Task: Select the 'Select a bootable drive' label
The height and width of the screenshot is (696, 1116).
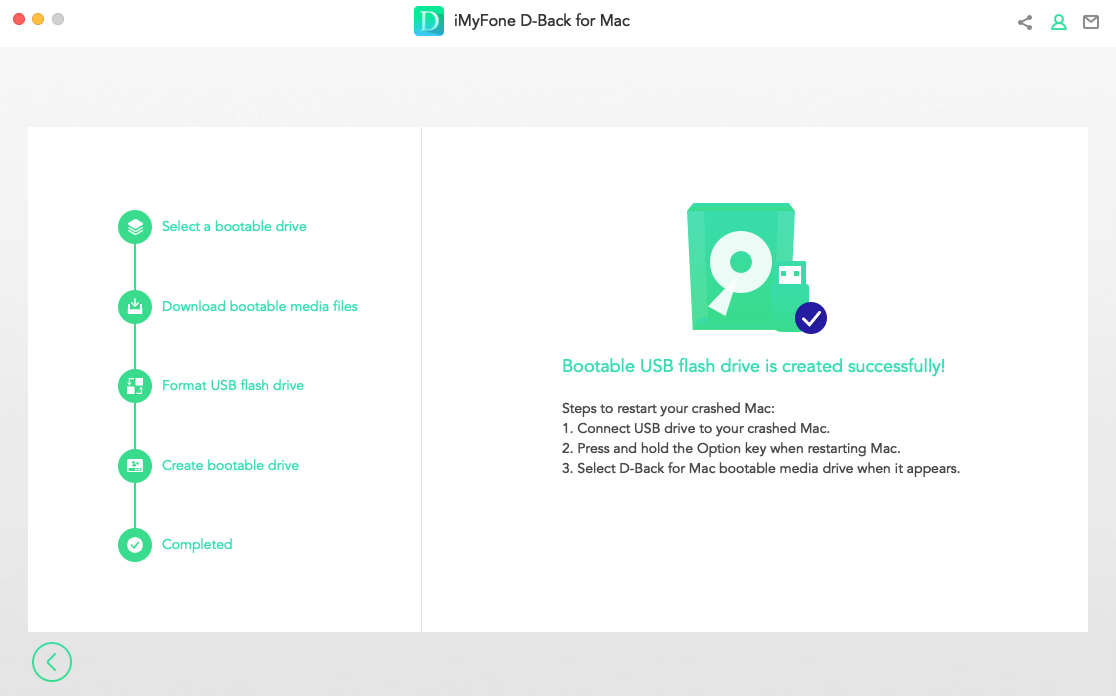Action: [x=234, y=226]
